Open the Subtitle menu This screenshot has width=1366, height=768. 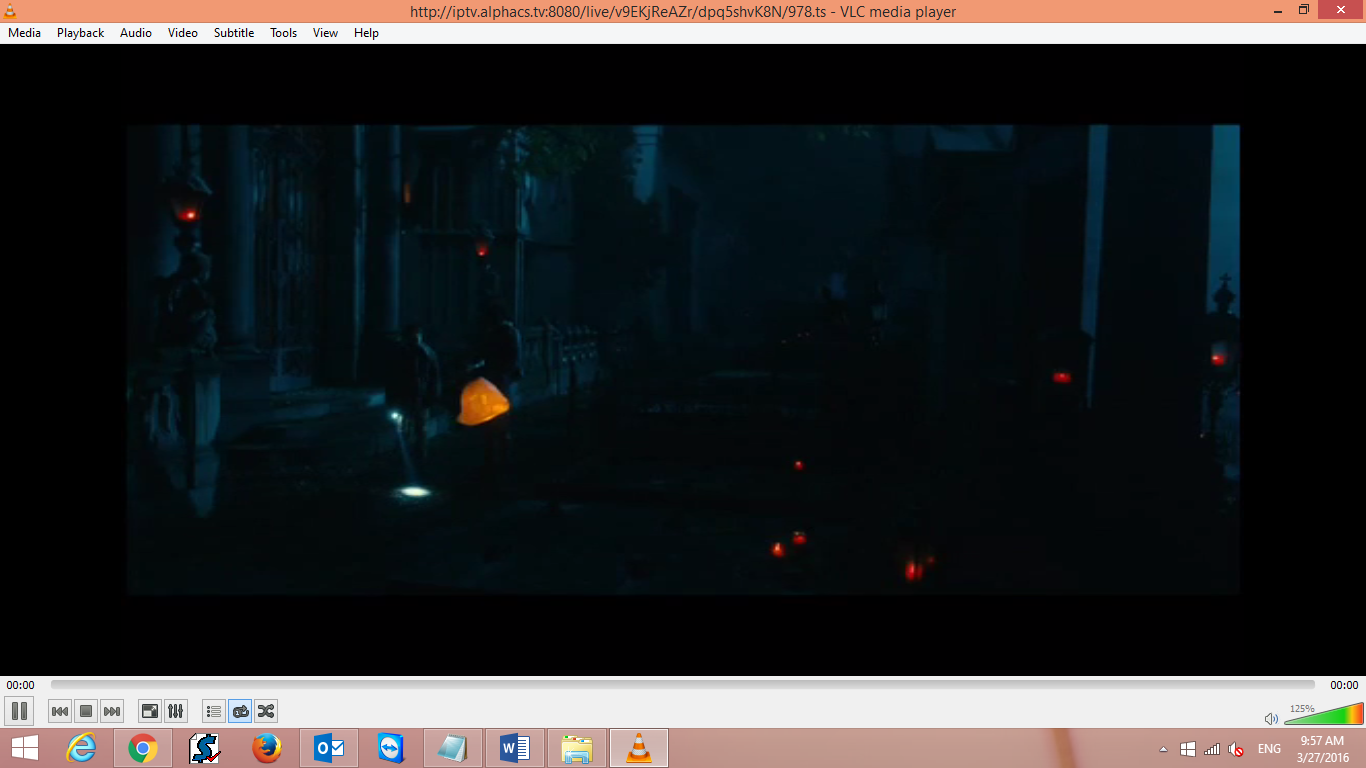(234, 33)
